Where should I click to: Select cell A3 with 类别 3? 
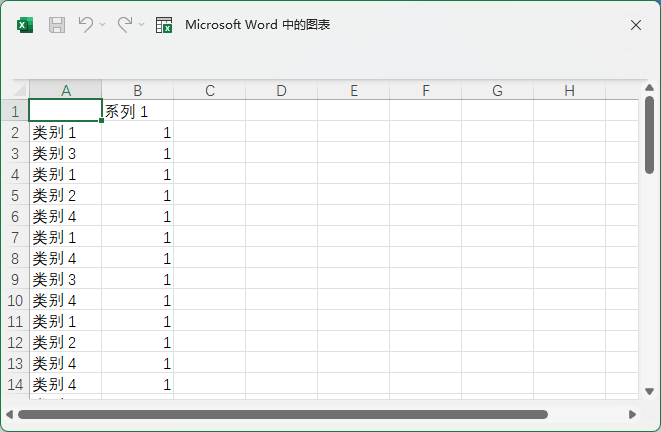[x=65, y=154]
